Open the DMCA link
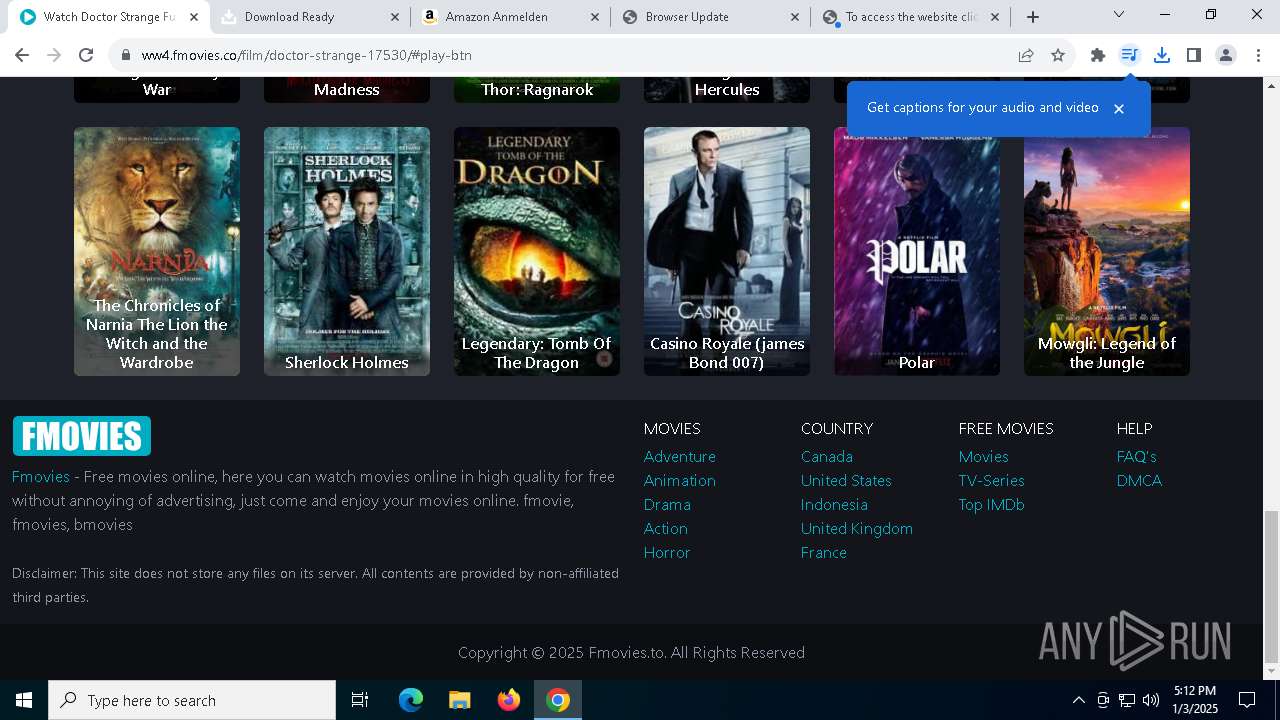This screenshot has width=1280, height=720. tap(1140, 480)
